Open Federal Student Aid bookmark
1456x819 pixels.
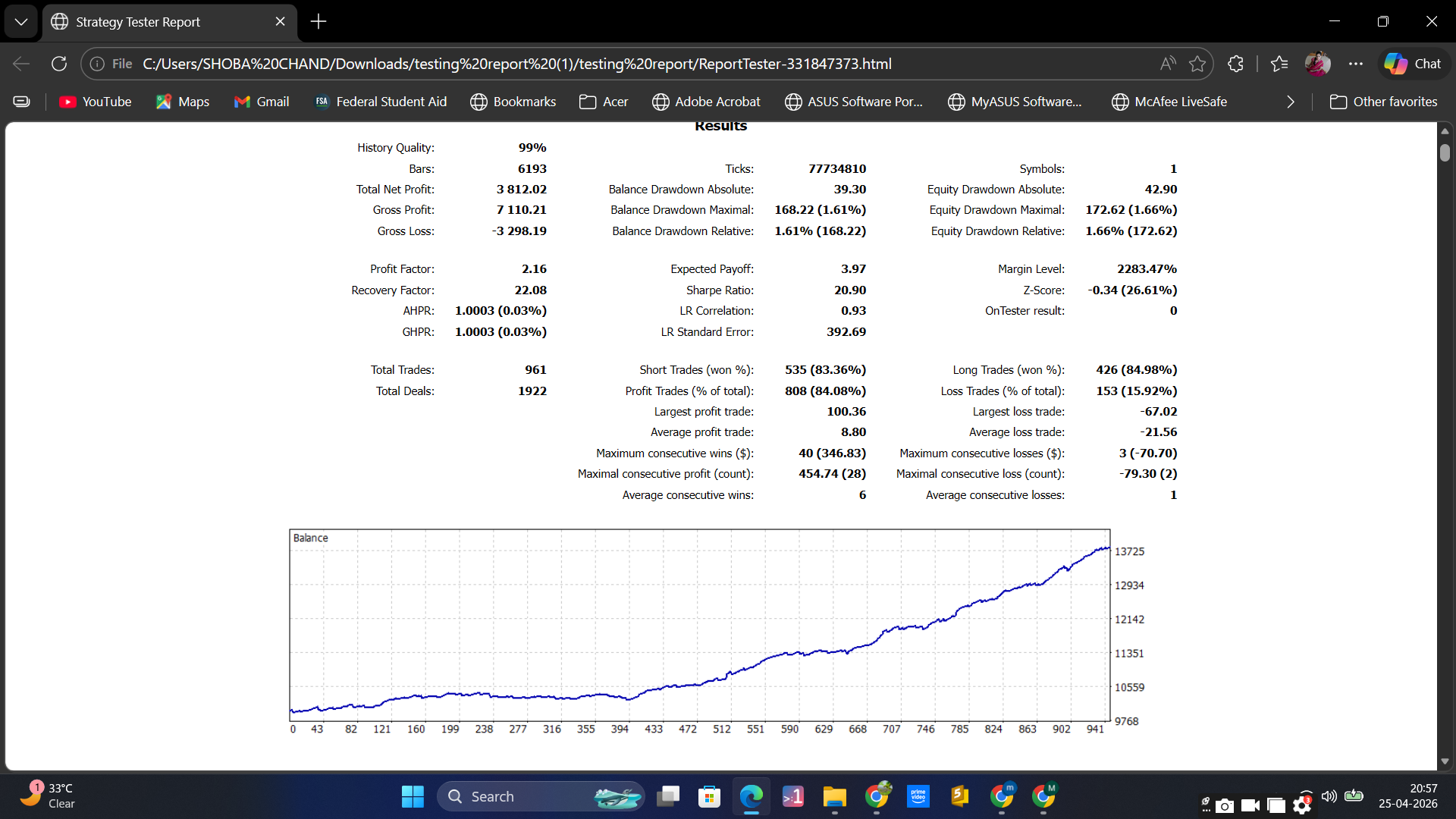(381, 102)
